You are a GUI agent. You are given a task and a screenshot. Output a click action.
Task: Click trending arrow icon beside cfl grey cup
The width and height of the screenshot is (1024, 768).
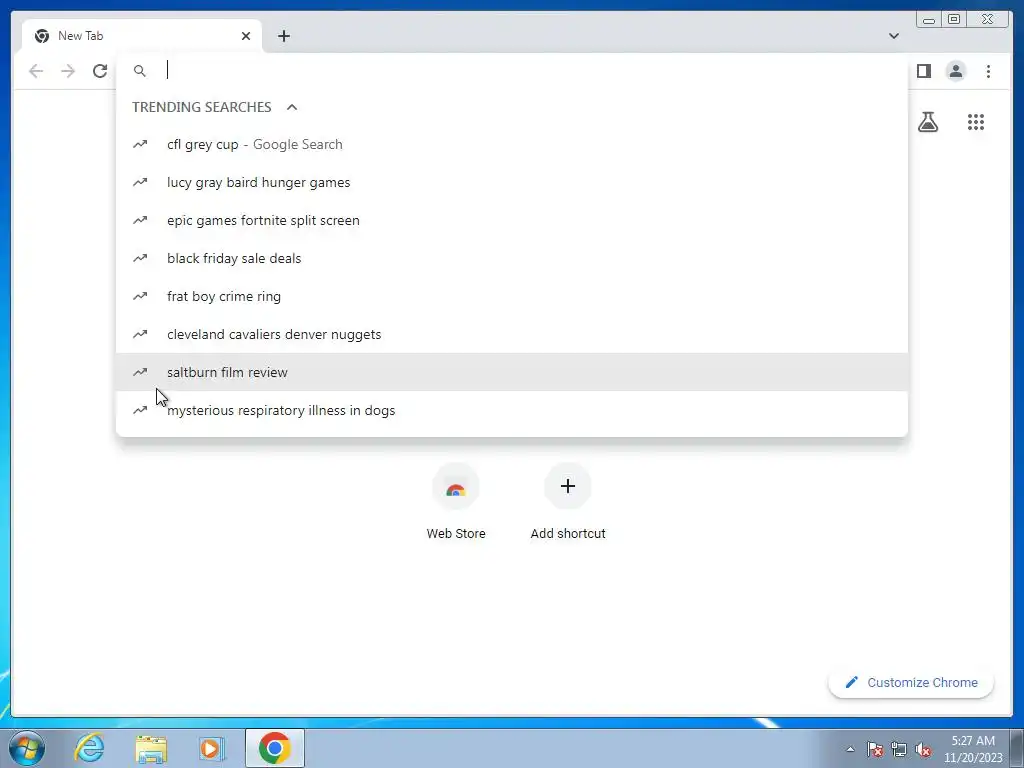(x=140, y=144)
